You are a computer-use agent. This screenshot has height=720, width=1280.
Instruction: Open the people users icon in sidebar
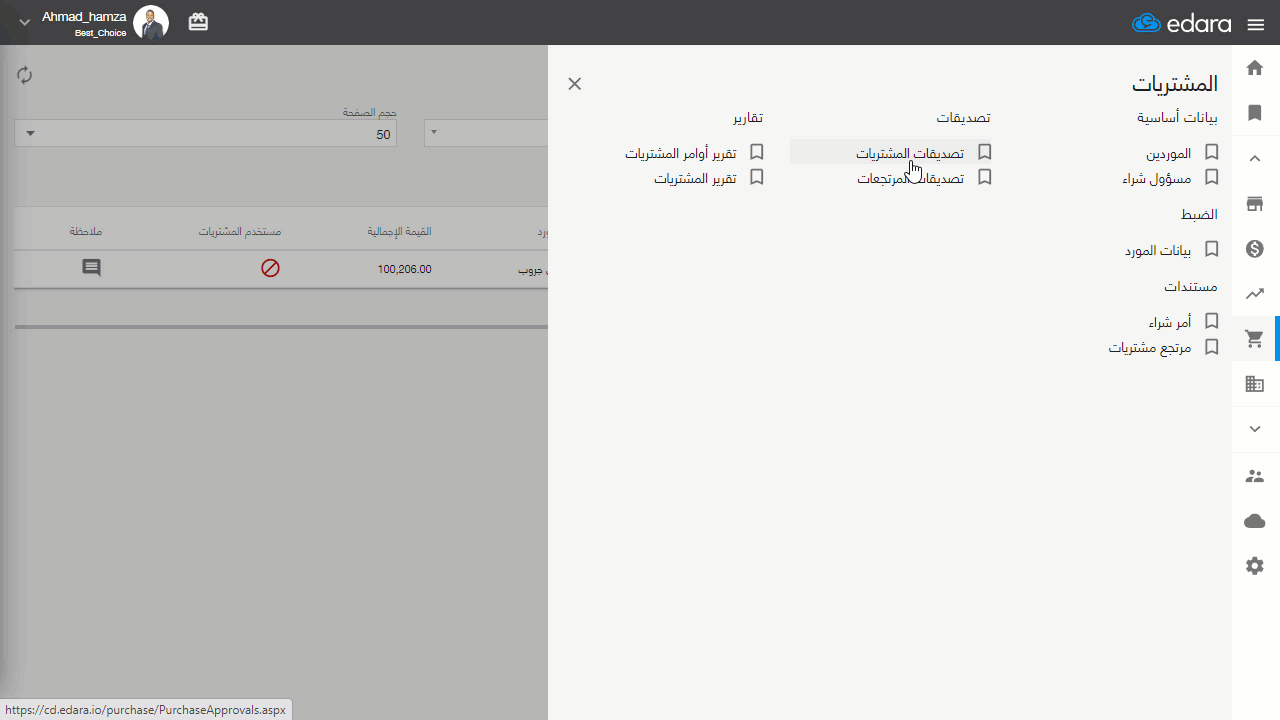pos(1255,476)
